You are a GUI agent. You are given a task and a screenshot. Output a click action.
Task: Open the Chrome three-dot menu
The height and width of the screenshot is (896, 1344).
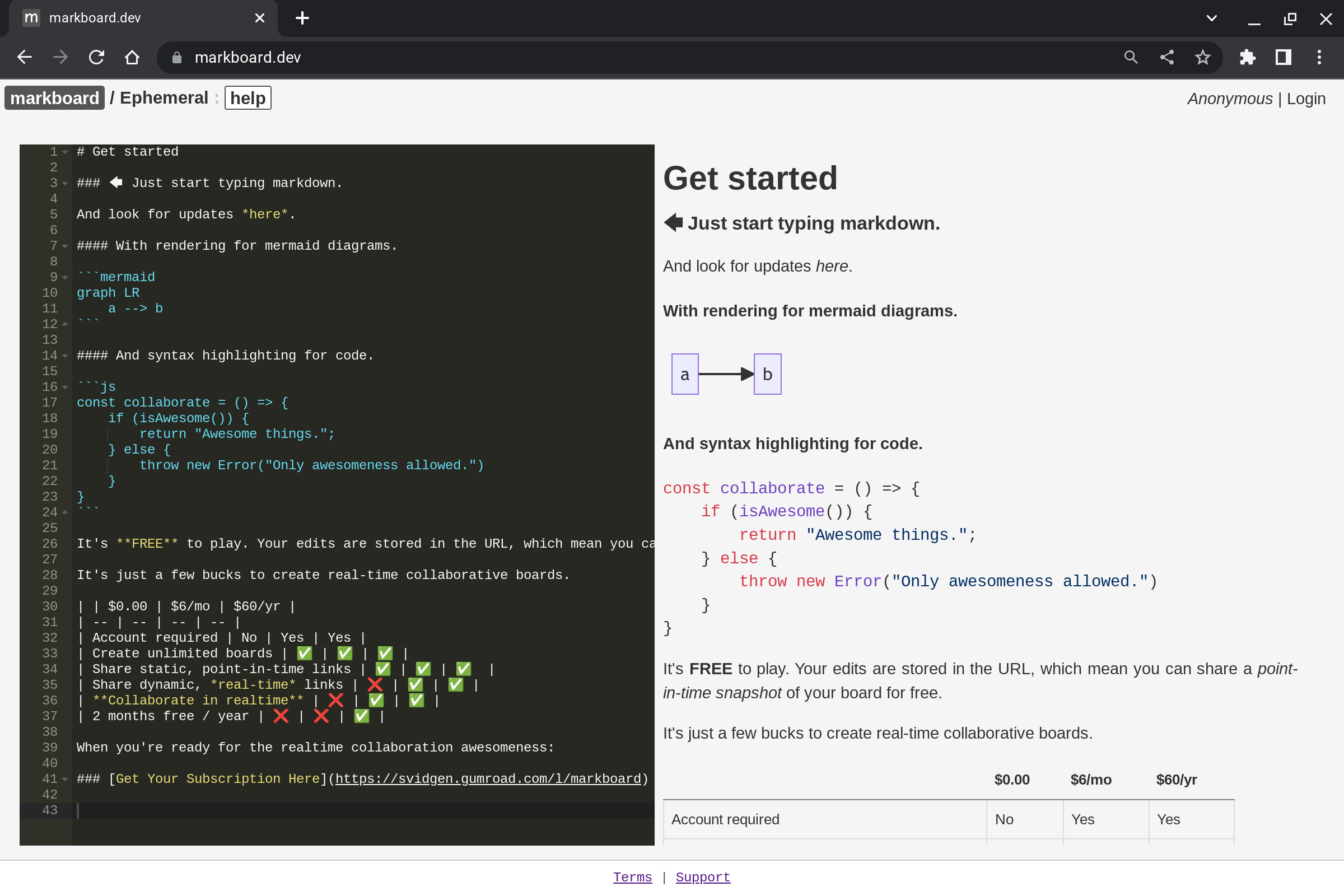coord(1319,57)
